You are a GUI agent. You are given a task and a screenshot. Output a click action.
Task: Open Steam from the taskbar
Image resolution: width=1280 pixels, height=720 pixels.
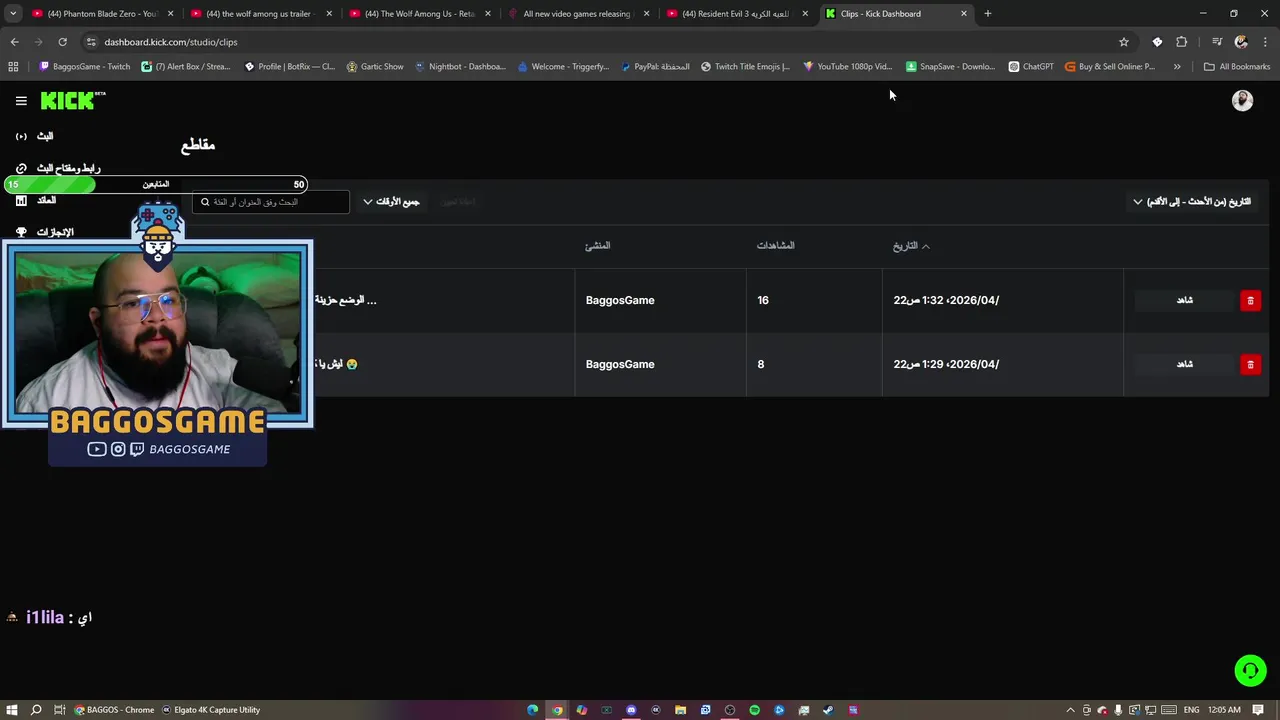pyautogui.click(x=828, y=710)
